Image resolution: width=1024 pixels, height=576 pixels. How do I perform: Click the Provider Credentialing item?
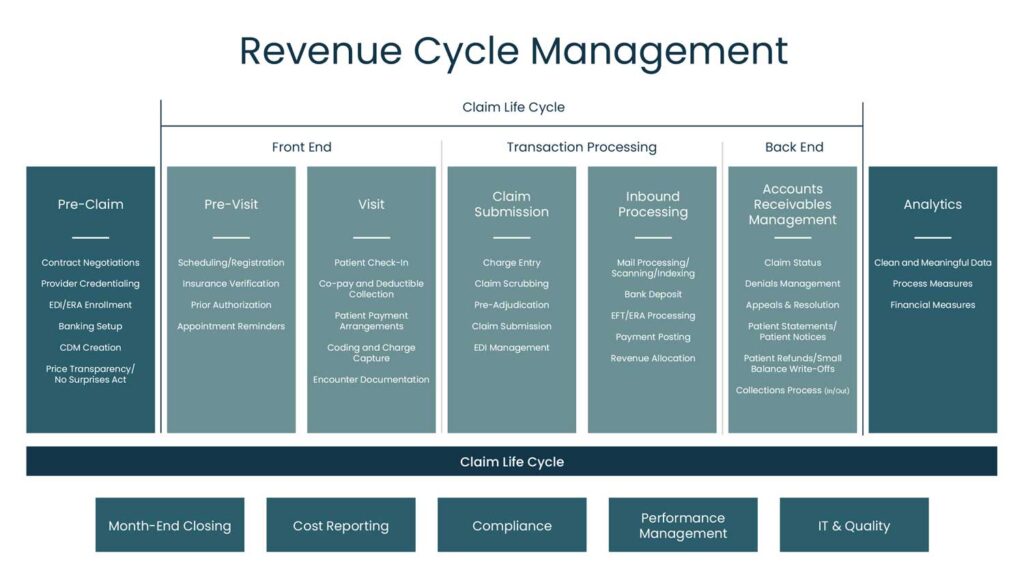pyautogui.click(x=90, y=283)
